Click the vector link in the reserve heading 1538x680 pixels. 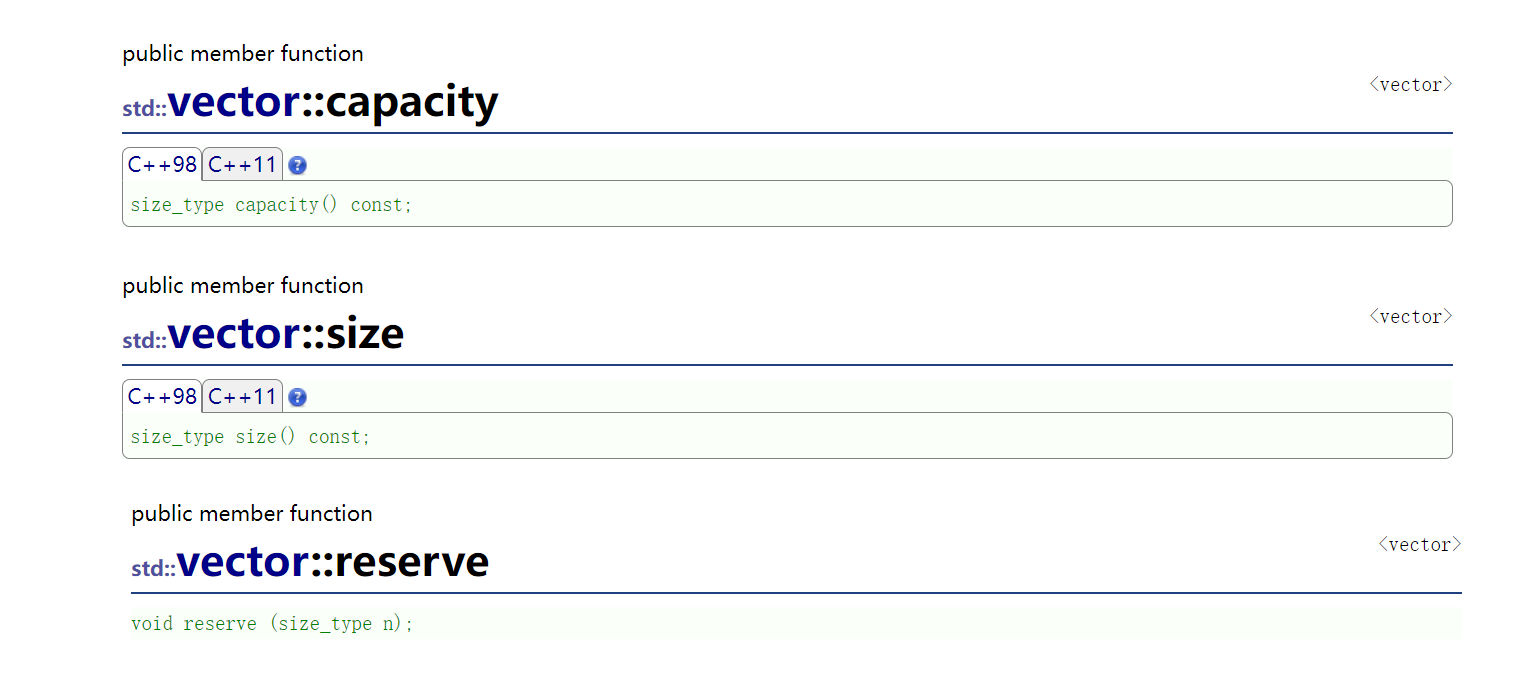click(x=243, y=562)
